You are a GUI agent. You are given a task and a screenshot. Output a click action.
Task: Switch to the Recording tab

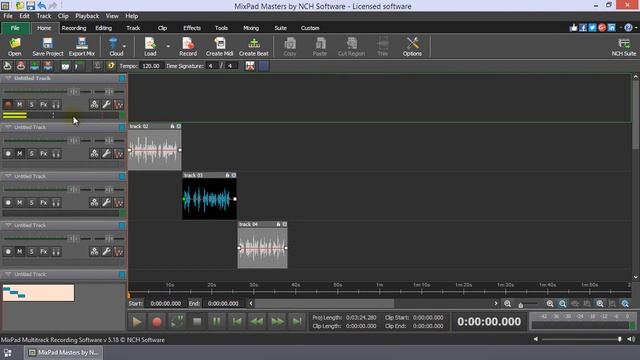(x=74, y=28)
